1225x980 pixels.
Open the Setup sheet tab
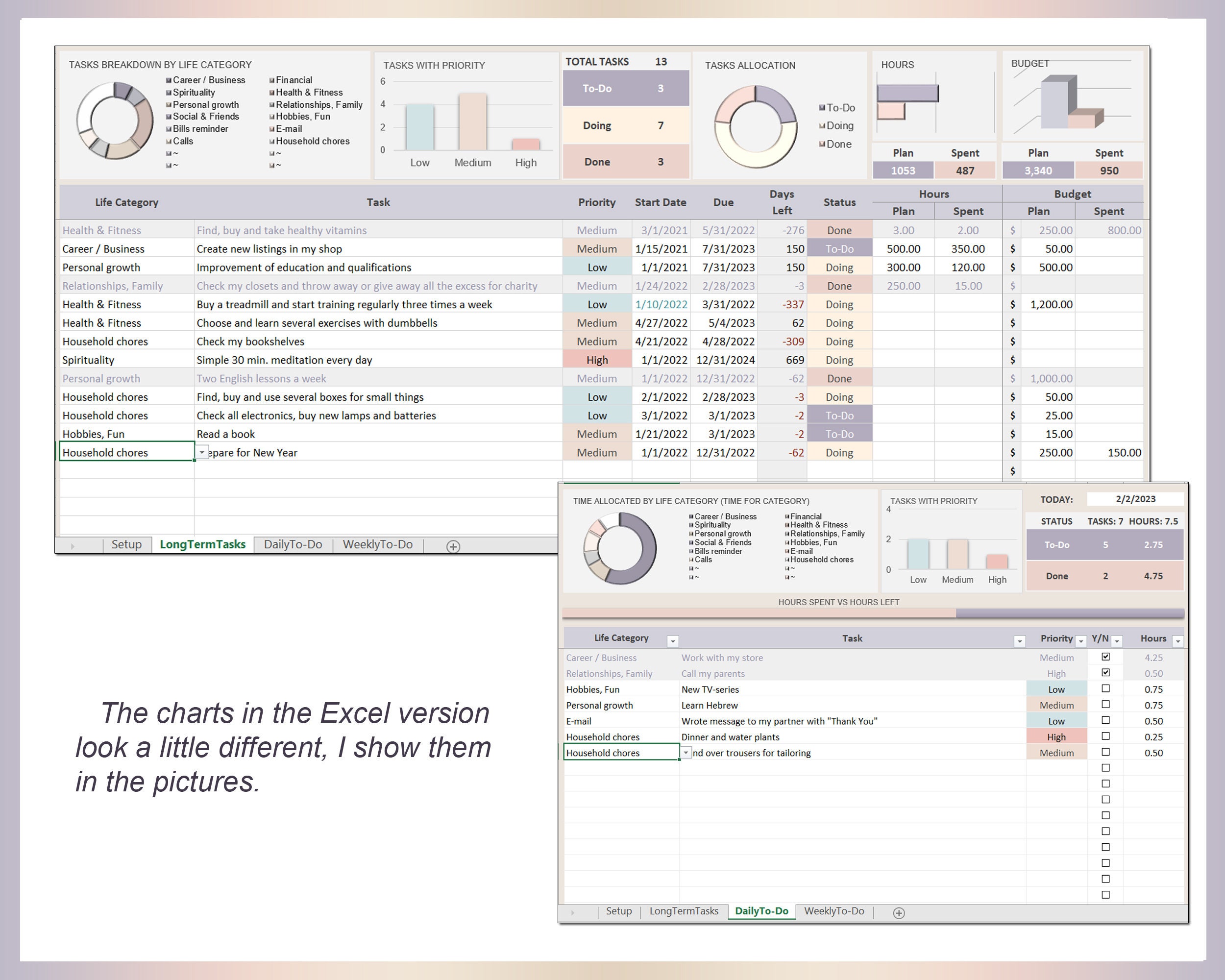[x=126, y=544]
